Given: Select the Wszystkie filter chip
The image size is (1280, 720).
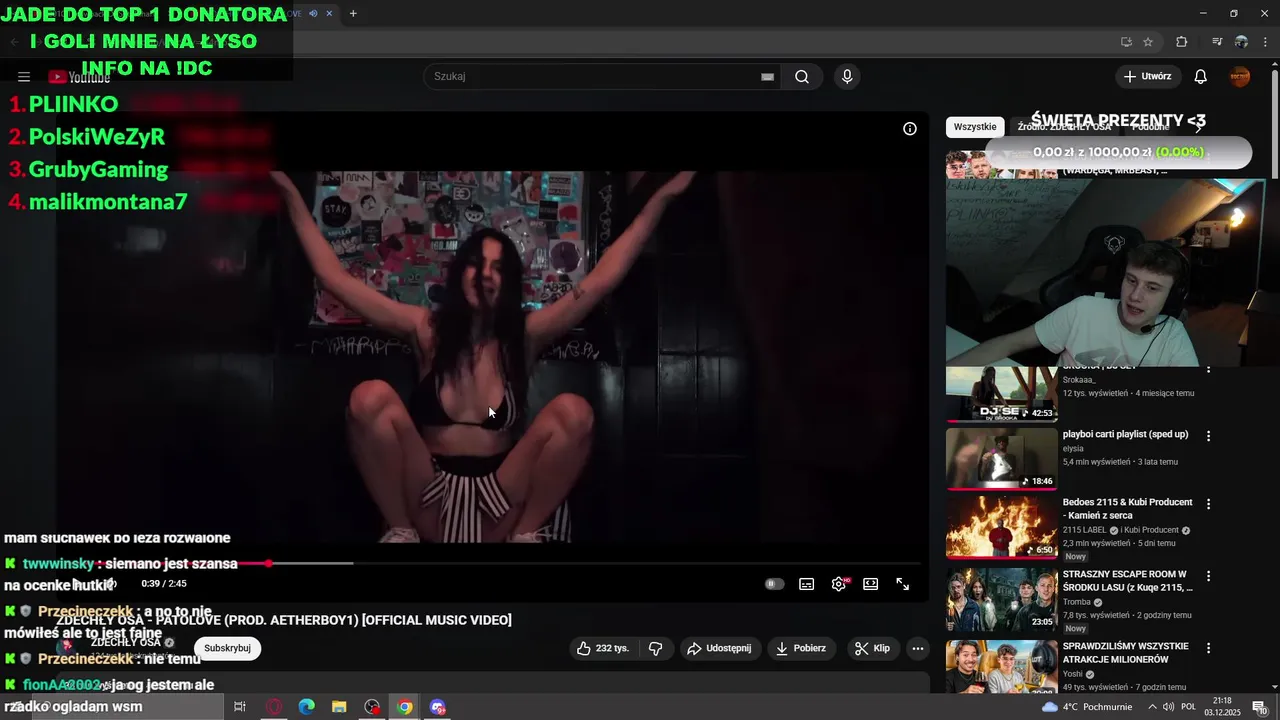Looking at the screenshot, I should tap(975, 127).
